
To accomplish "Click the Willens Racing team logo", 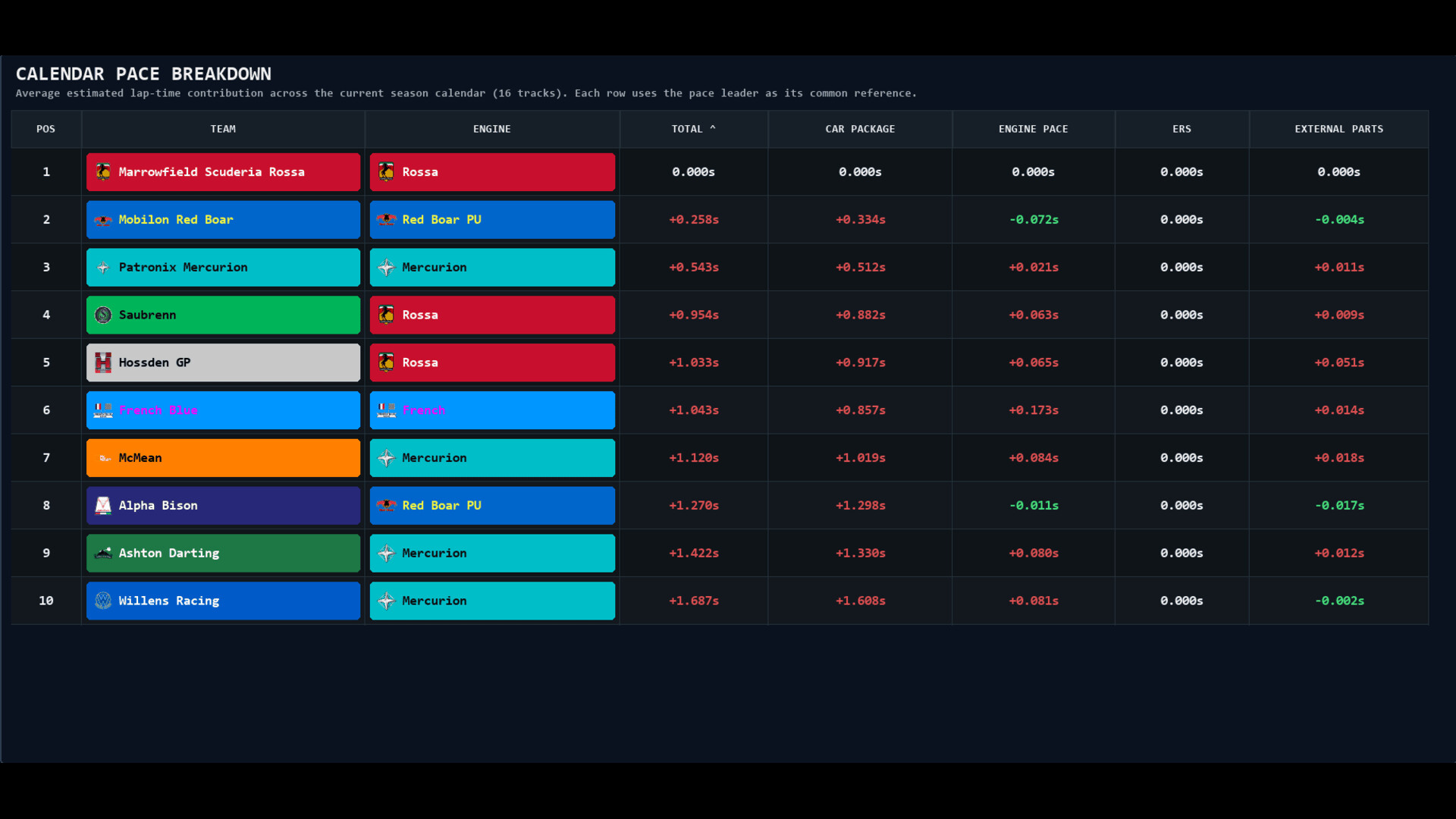I will pyautogui.click(x=103, y=601).
